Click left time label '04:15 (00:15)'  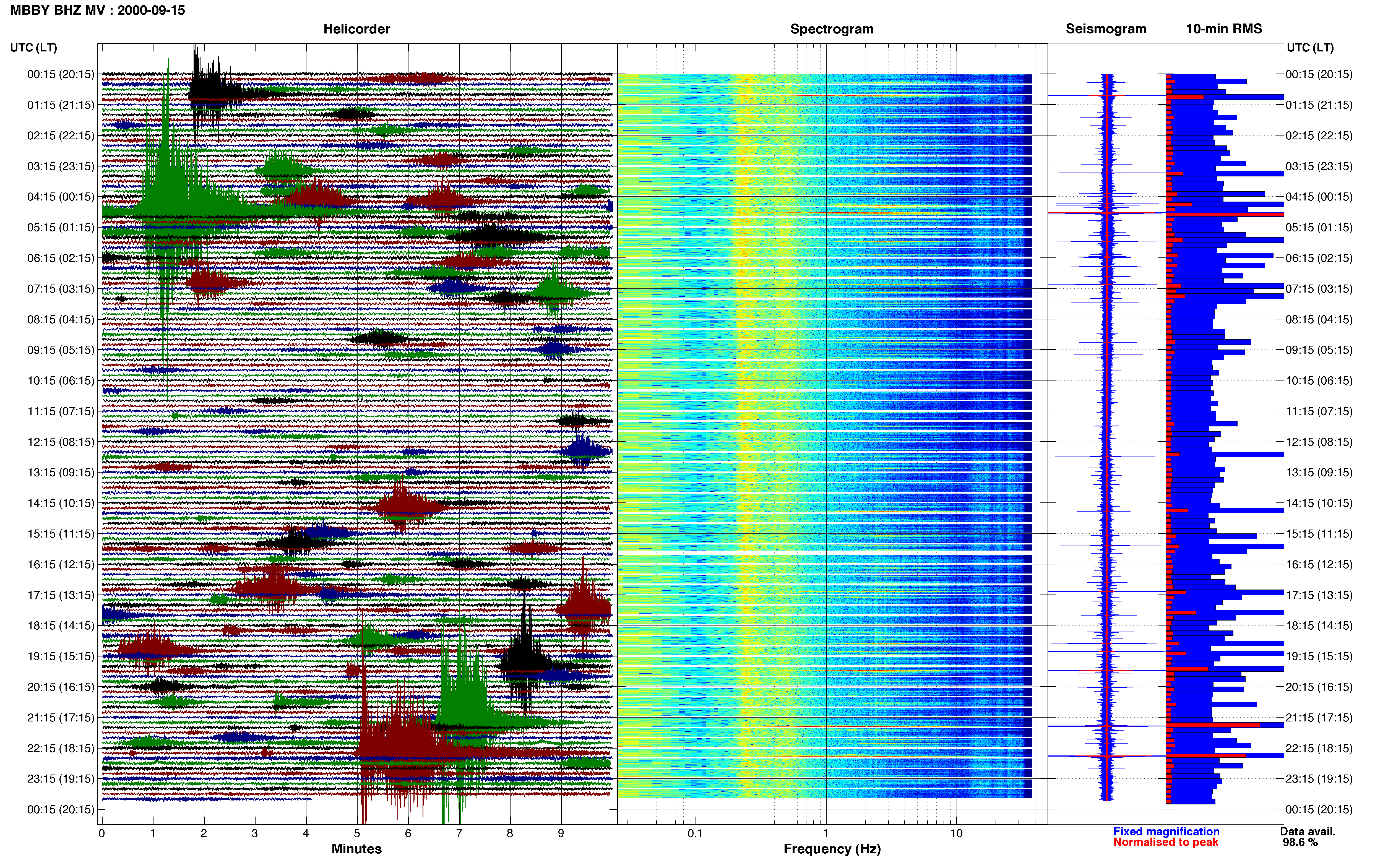61,197
